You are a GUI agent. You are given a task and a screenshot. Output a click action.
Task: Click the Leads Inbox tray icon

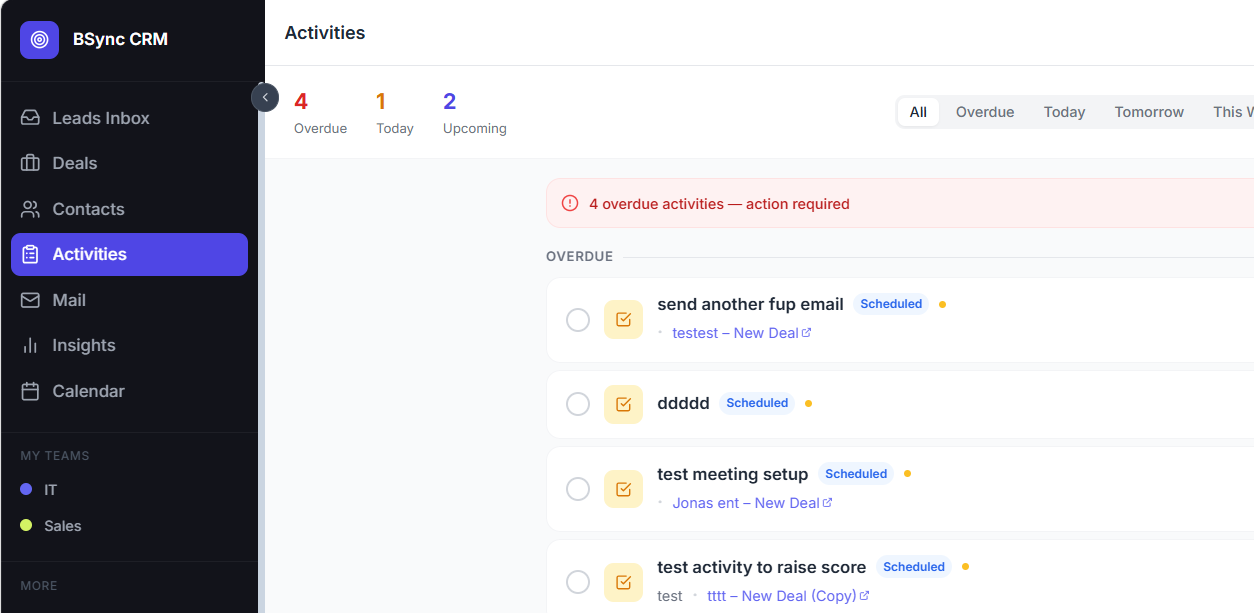pos(31,118)
